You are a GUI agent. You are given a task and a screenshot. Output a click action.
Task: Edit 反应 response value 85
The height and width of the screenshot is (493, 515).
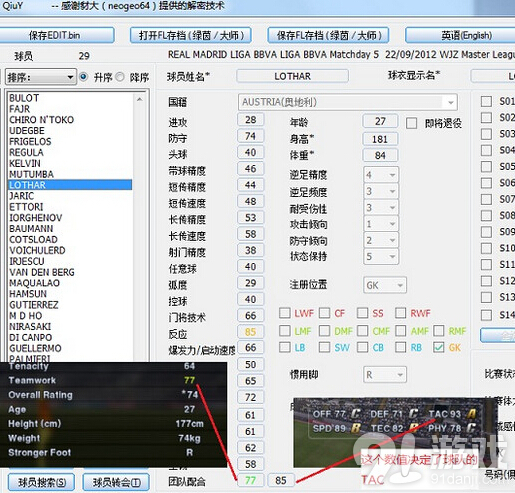point(251,332)
